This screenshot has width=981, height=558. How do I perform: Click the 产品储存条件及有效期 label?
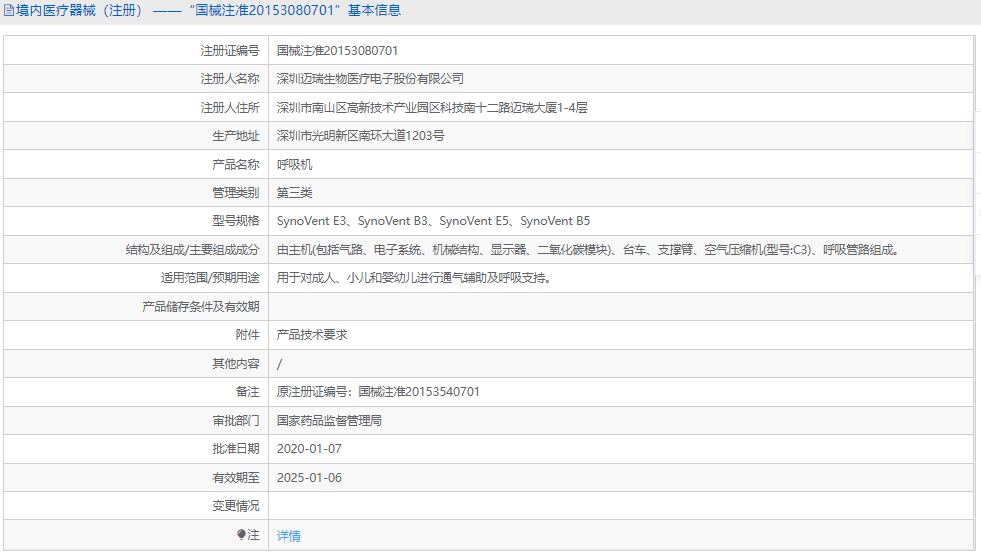(x=201, y=307)
